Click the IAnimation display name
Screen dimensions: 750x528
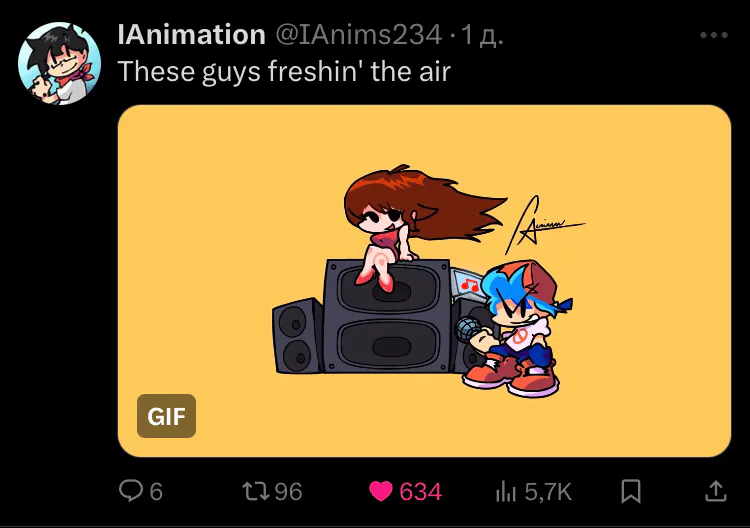pos(192,35)
